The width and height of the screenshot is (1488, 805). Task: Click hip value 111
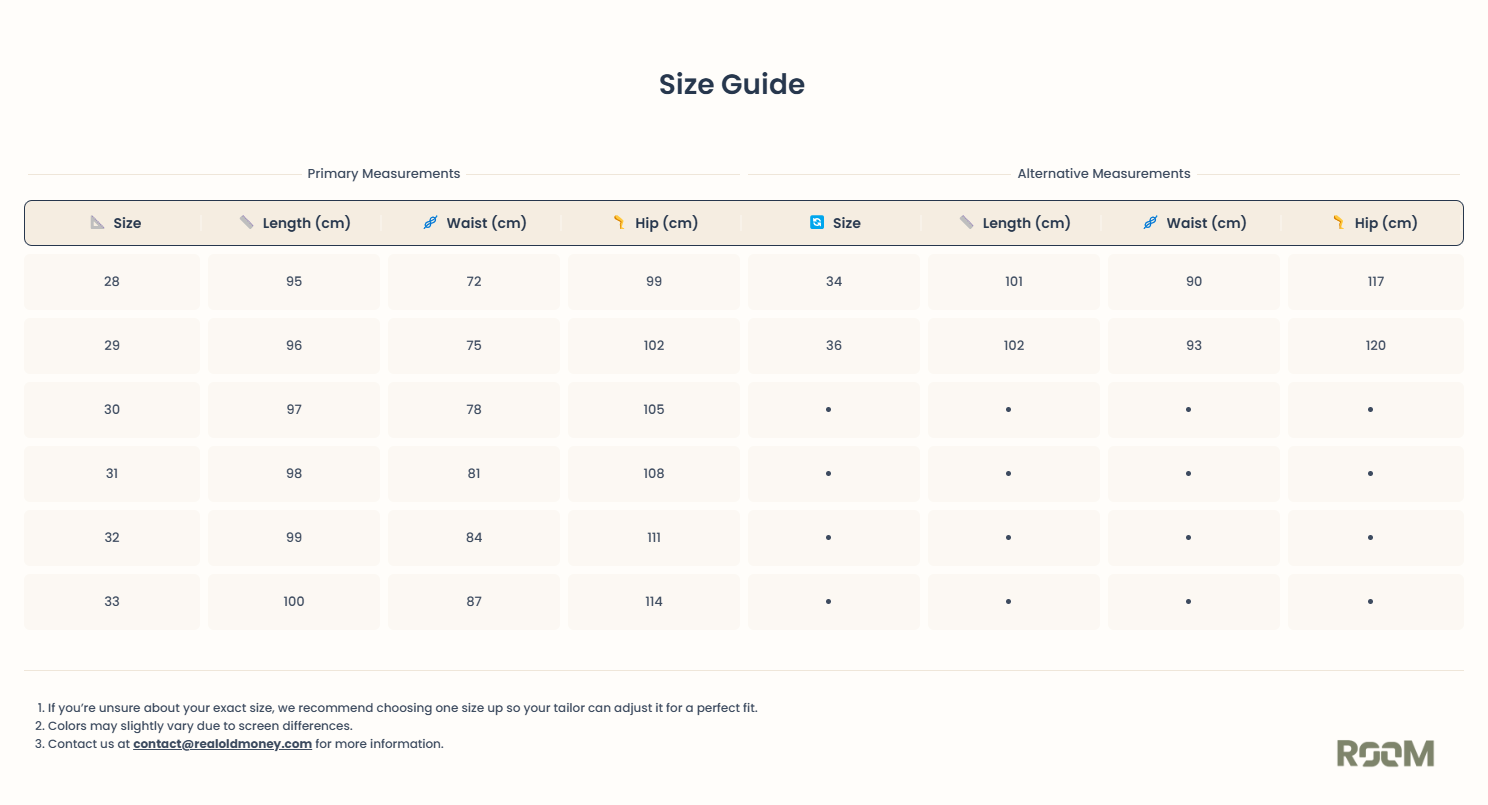[x=654, y=538]
